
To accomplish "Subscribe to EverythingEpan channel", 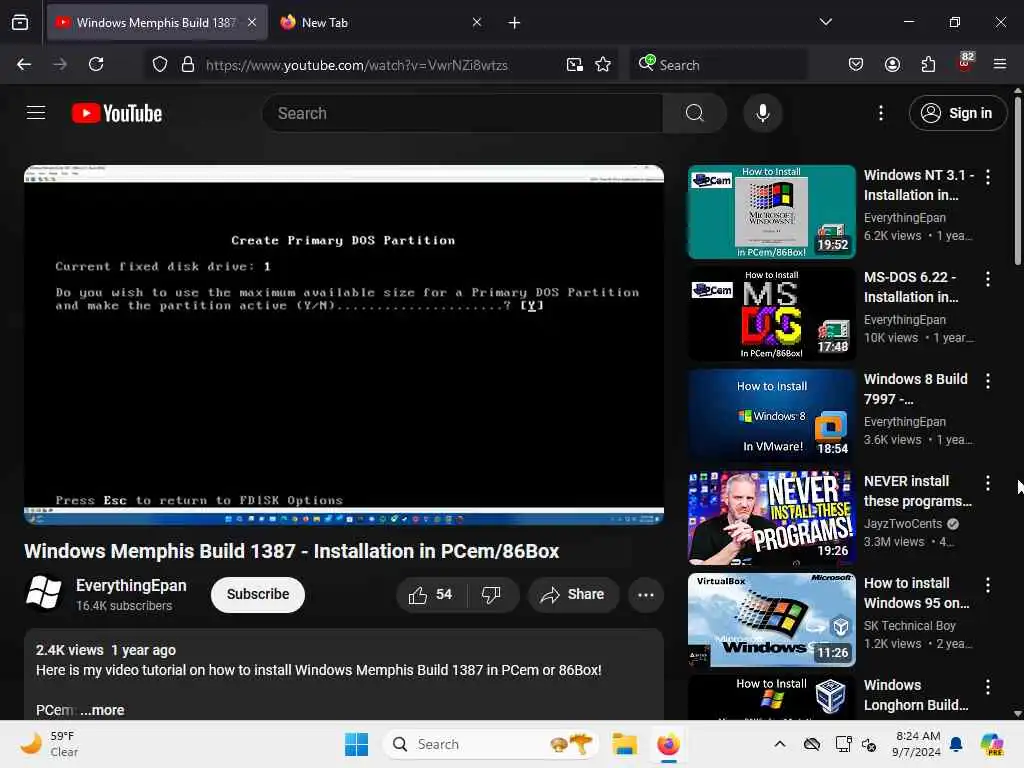I will click(x=258, y=594).
